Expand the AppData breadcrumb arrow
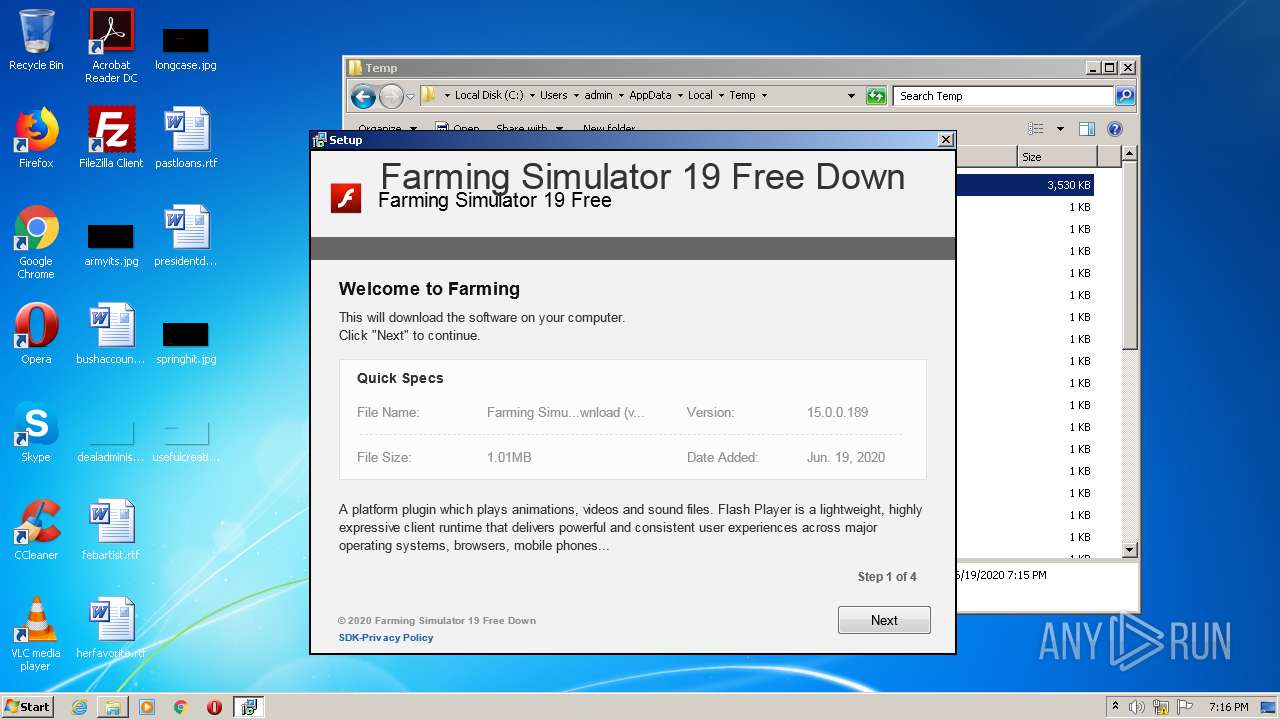Viewport: 1280px width, 720px height. pos(680,96)
